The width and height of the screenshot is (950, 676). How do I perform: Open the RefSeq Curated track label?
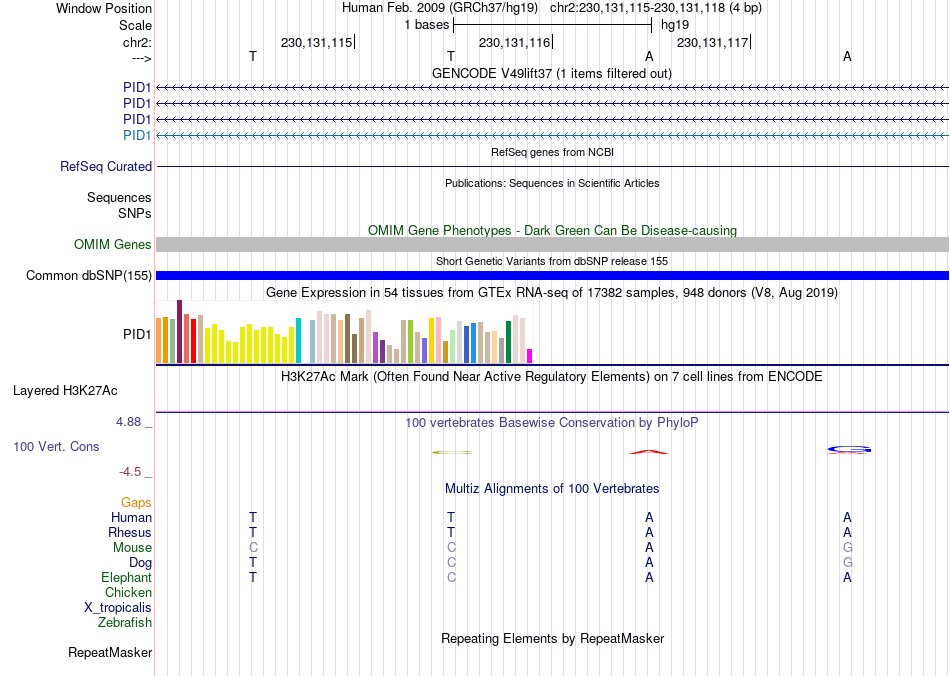[x=106, y=166]
